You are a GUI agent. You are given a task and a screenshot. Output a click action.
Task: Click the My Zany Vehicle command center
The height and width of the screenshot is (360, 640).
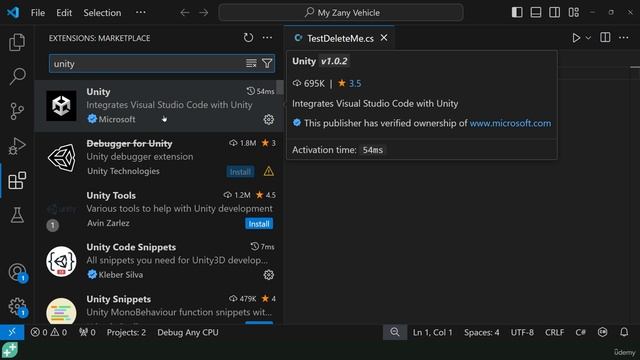(341, 13)
